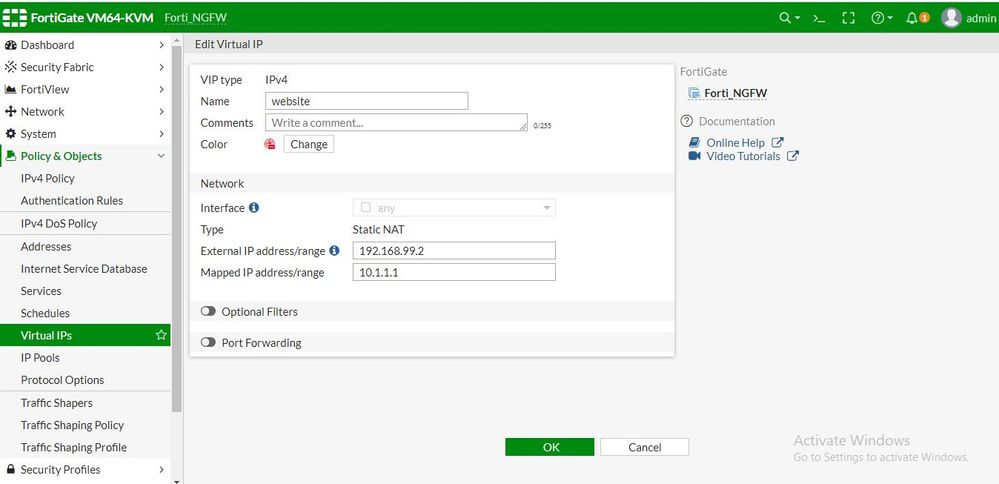Click the Forti_NGFW device link
The image size is (999, 484).
pyautogui.click(x=736, y=94)
